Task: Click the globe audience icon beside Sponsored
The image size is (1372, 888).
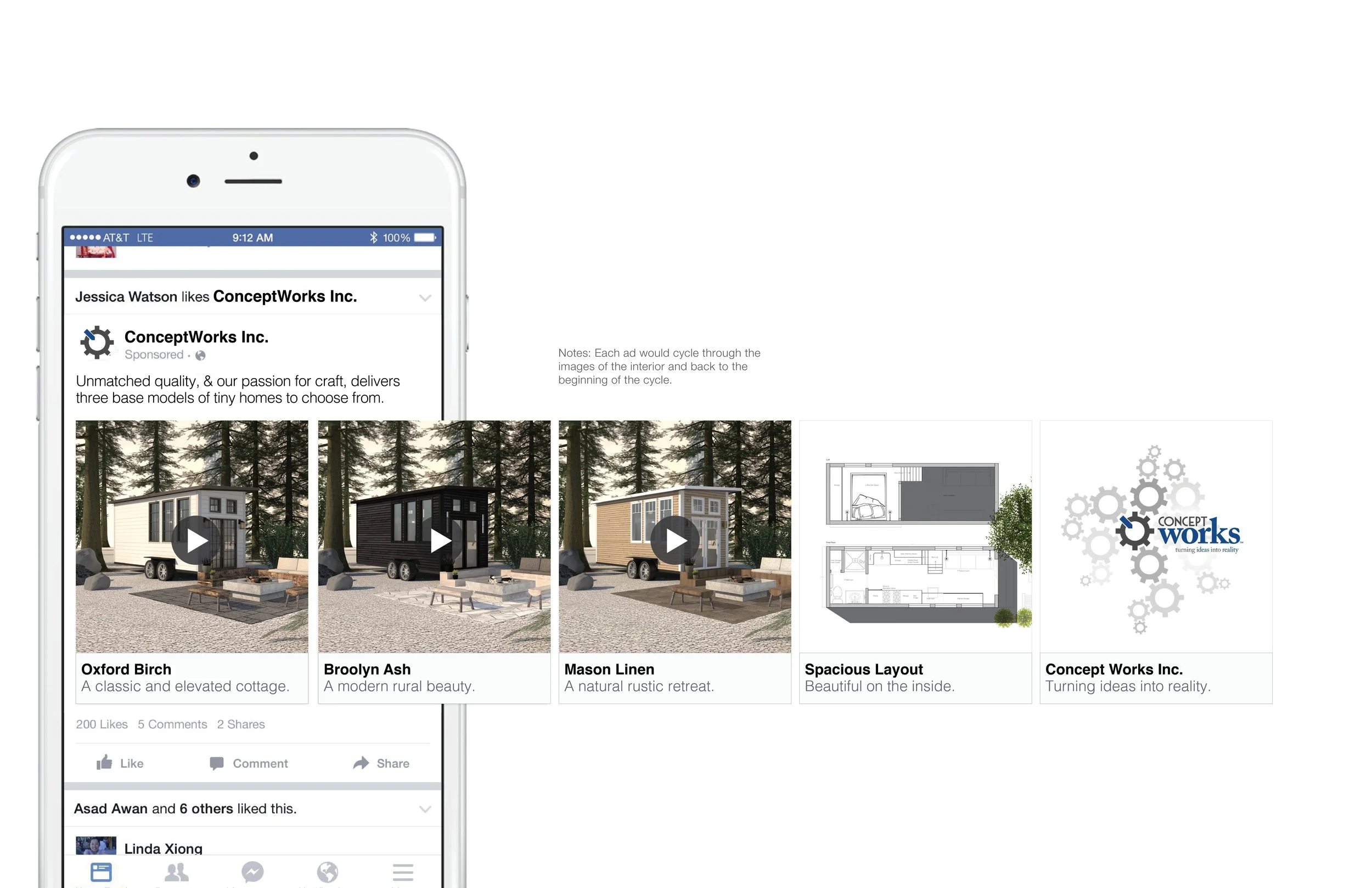Action: (200, 355)
